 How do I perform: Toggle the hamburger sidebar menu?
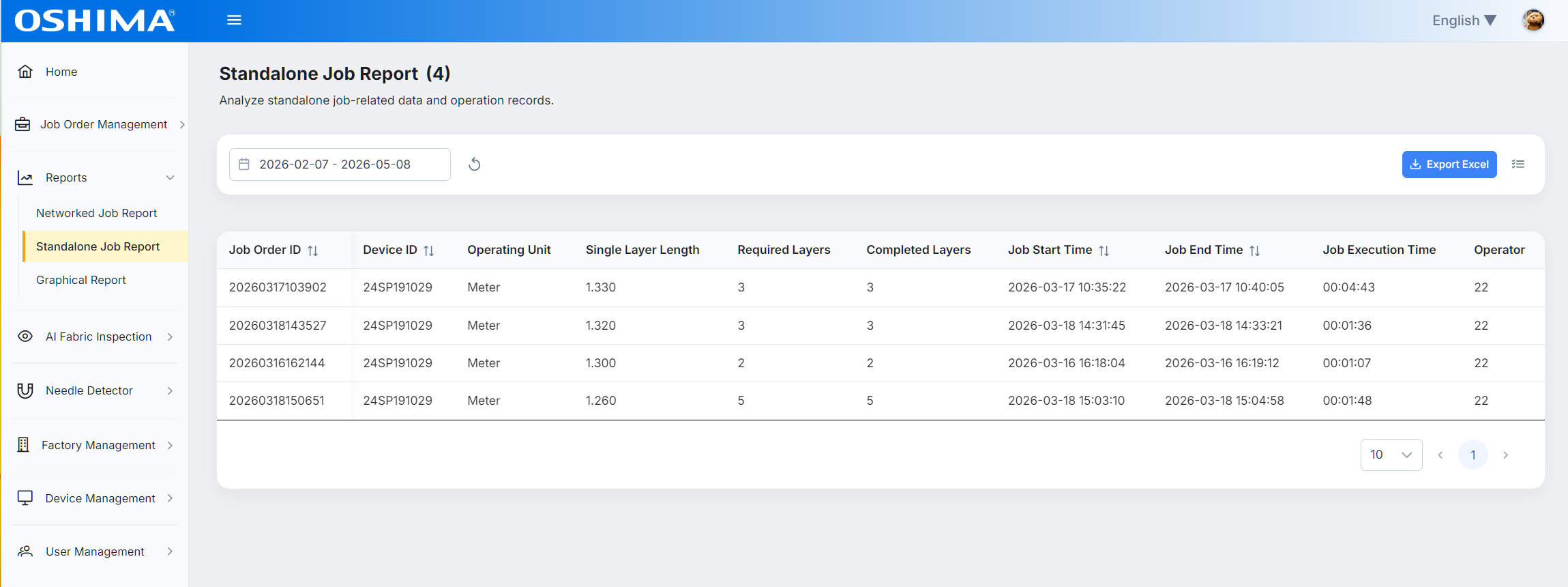click(x=234, y=20)
